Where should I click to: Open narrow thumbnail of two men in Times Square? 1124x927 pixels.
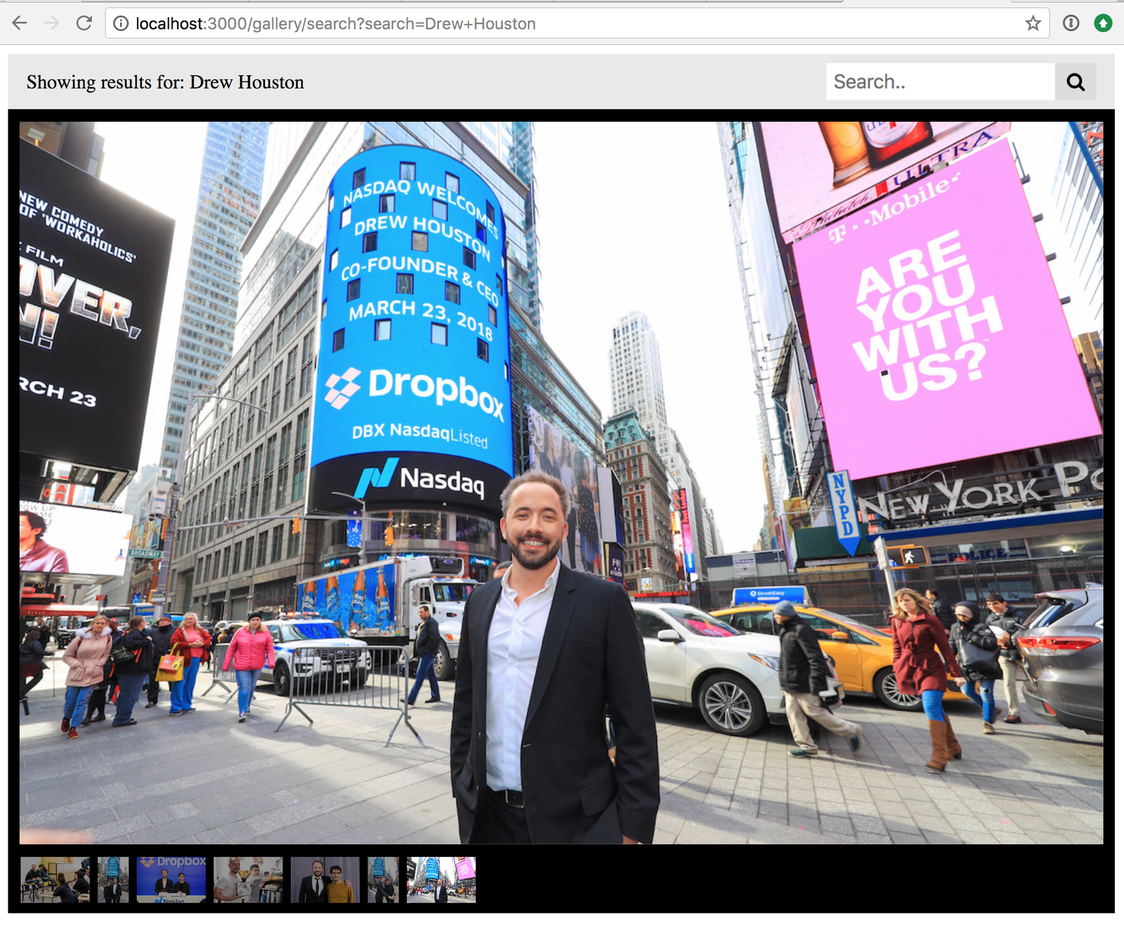113,880
